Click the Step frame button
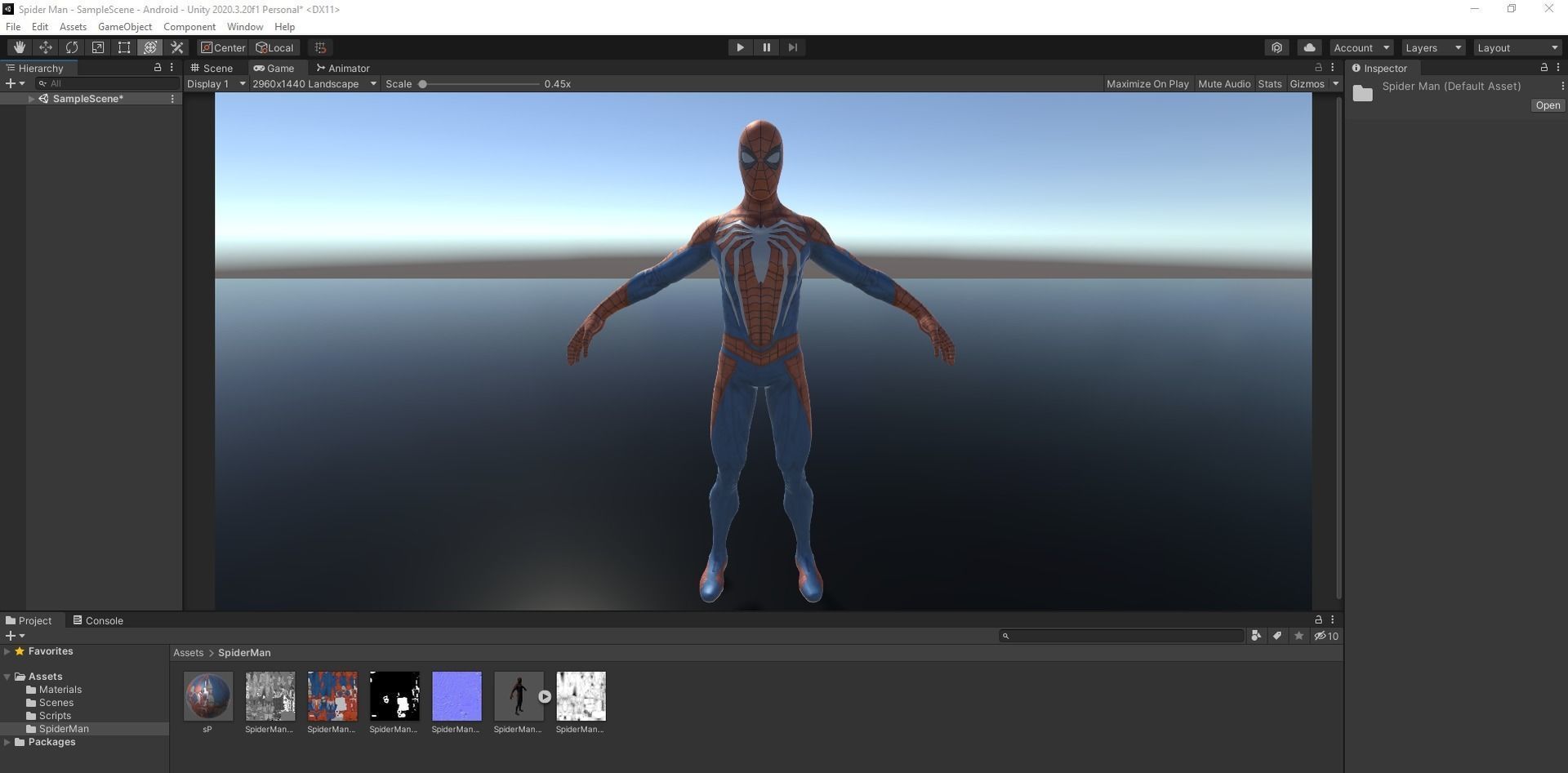Image resolution: width=1568 pixels, height=773 pixels. [792, 47]
